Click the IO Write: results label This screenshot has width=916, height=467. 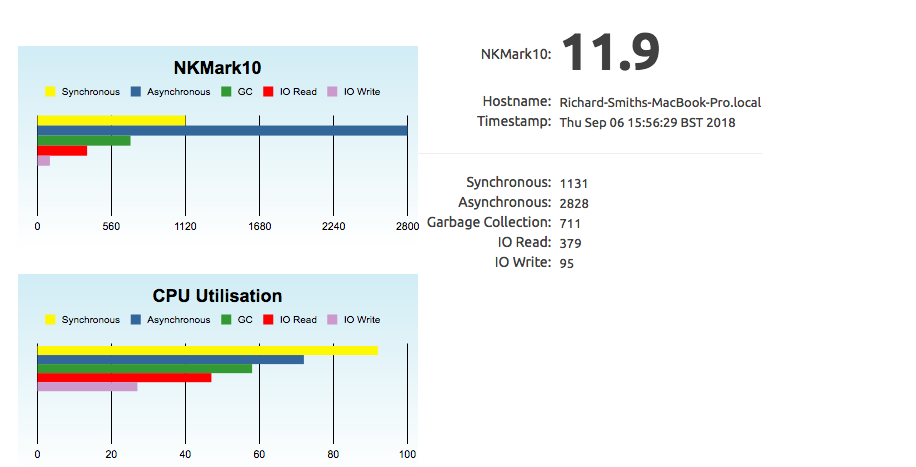tap(523, 262)
